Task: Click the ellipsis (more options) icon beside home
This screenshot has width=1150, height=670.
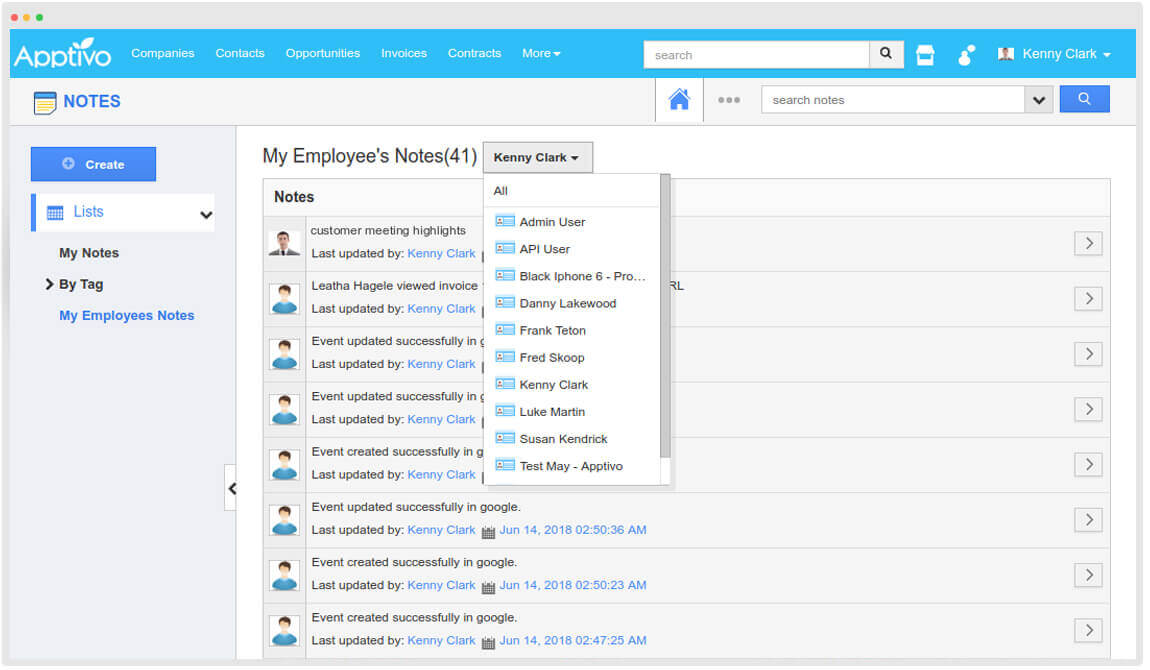Action: (730, 100)
